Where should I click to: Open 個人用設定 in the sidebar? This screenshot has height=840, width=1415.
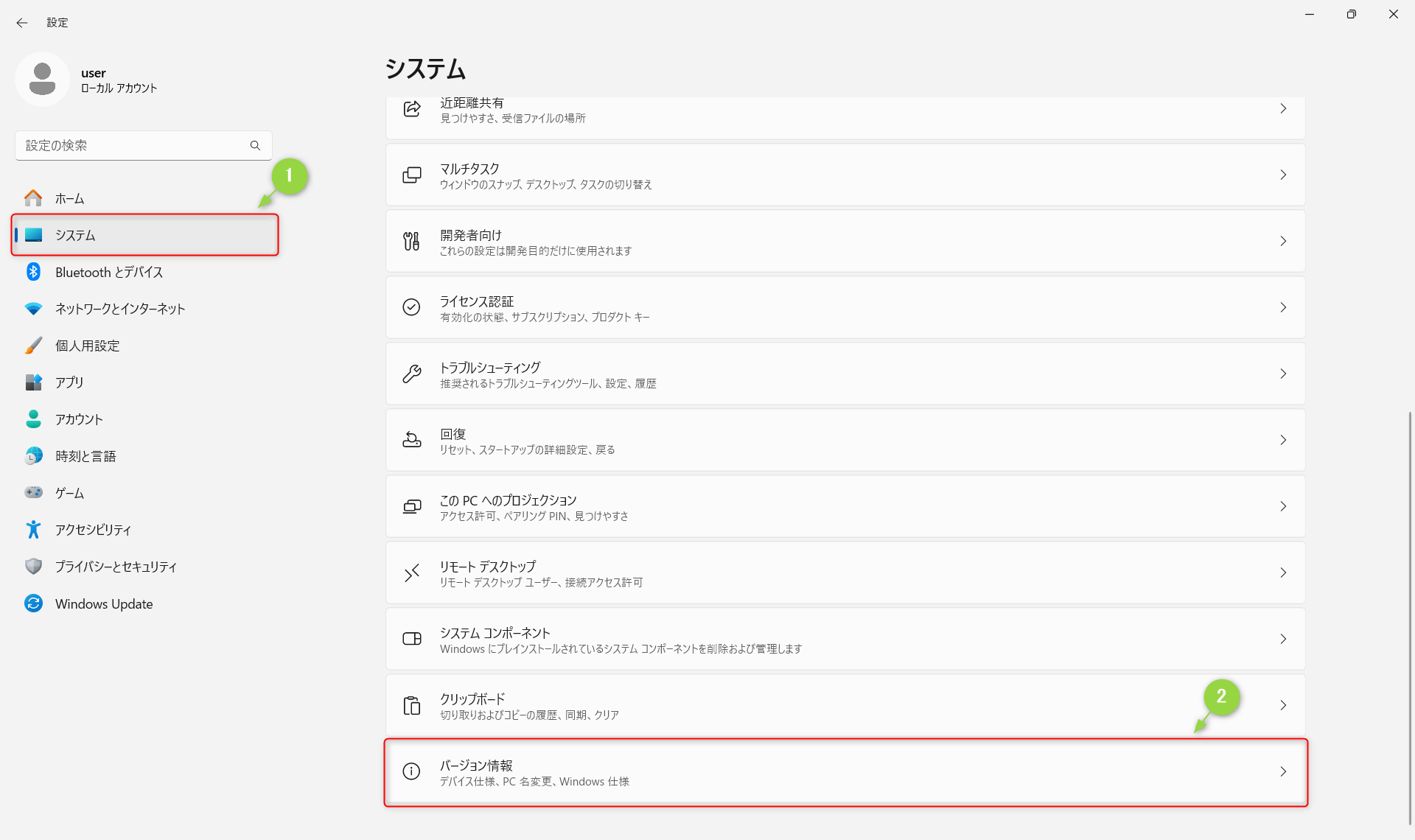(87, 346)
